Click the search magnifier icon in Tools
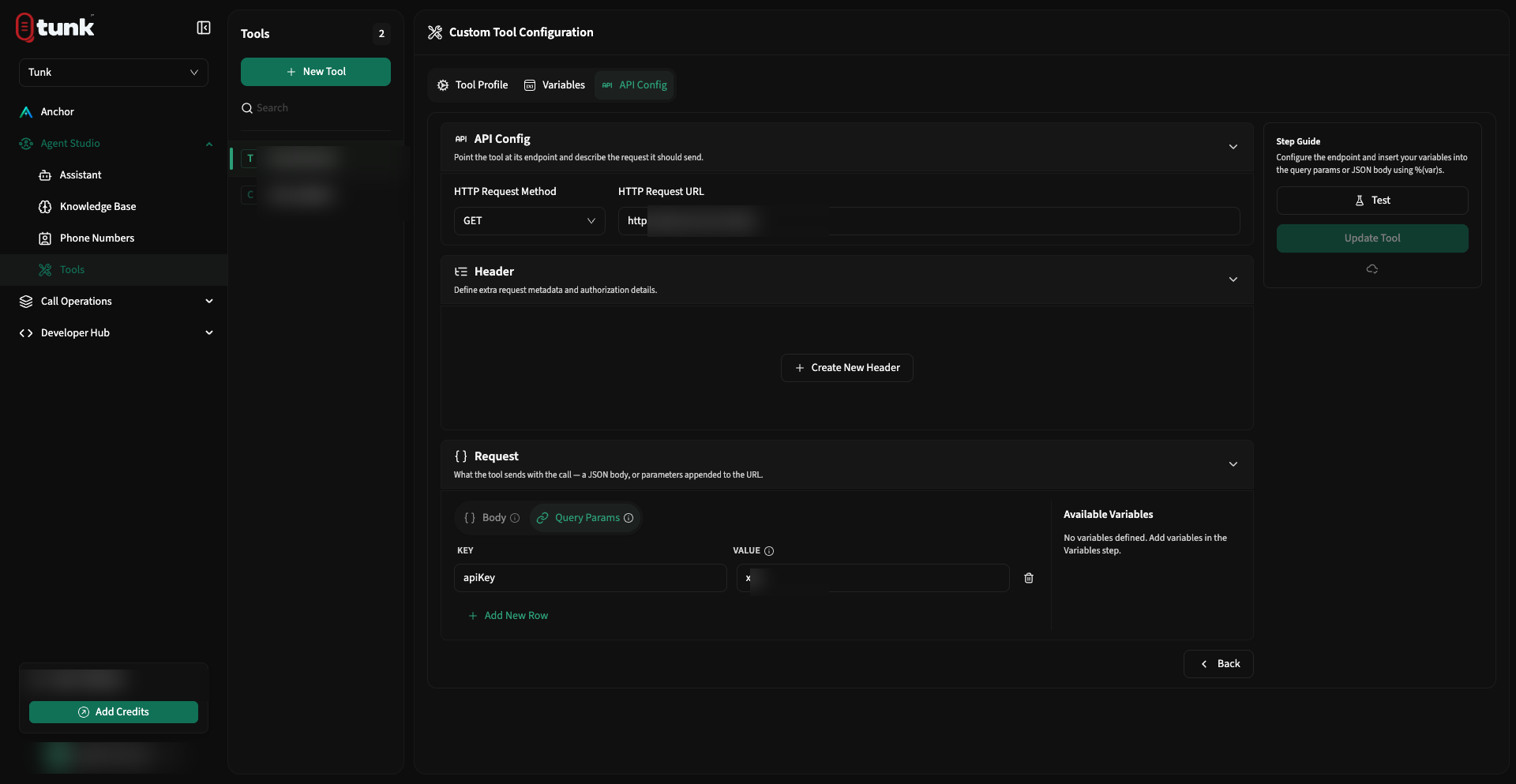The width and height of the screenshot is (1516, 784). 247,108
